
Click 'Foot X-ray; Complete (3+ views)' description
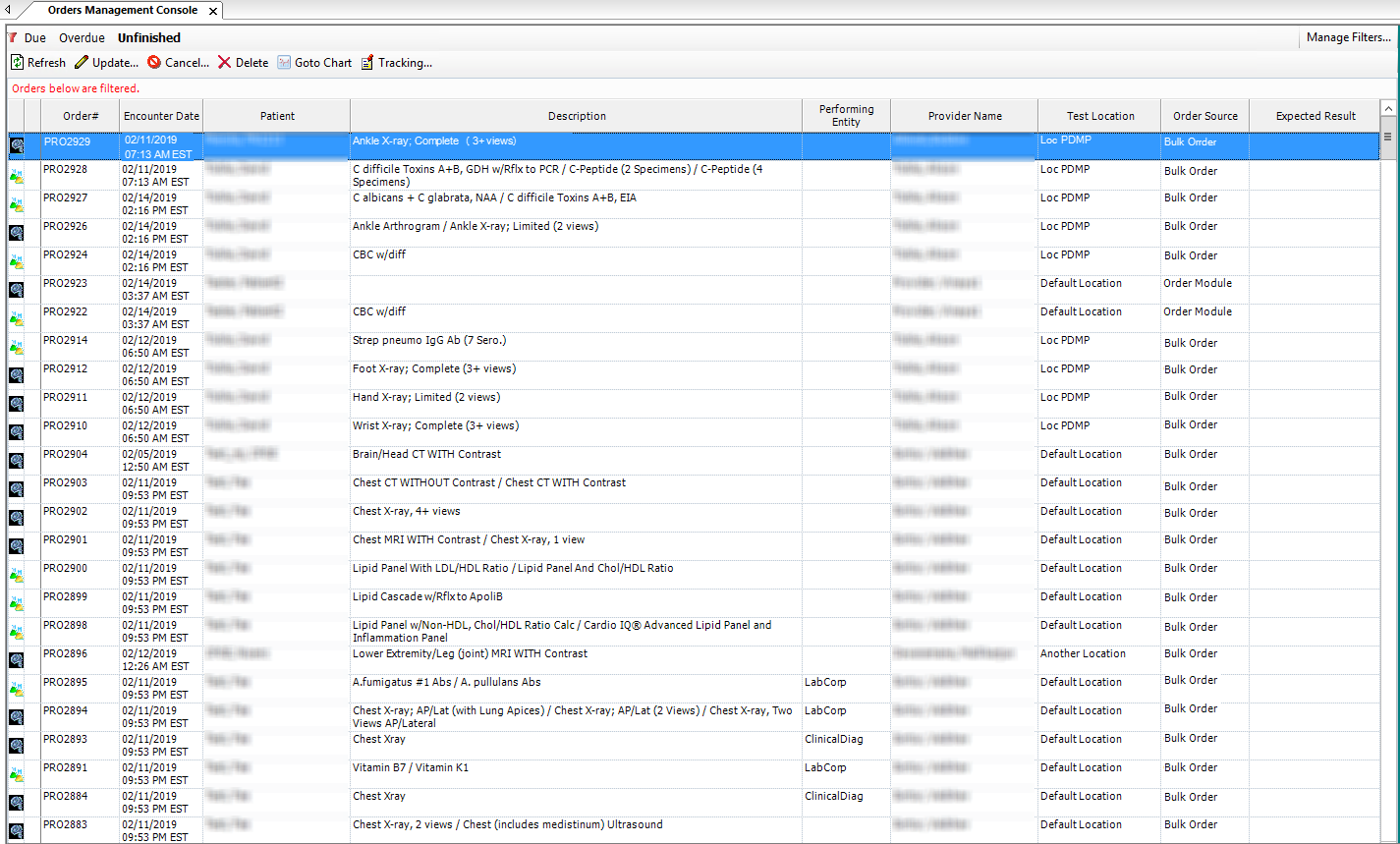[434, 369]
